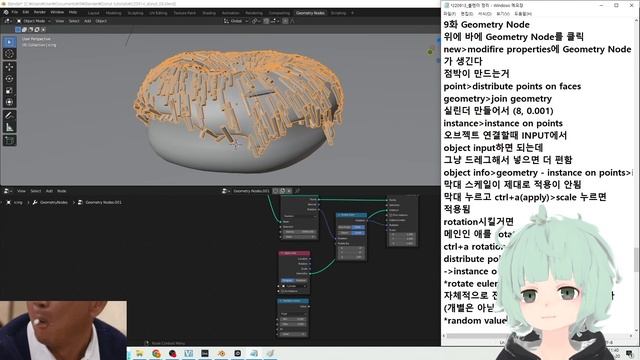Open Notepad file menu 파일(F)
This screenshot has width=640, height=360.
coord(449,14)
